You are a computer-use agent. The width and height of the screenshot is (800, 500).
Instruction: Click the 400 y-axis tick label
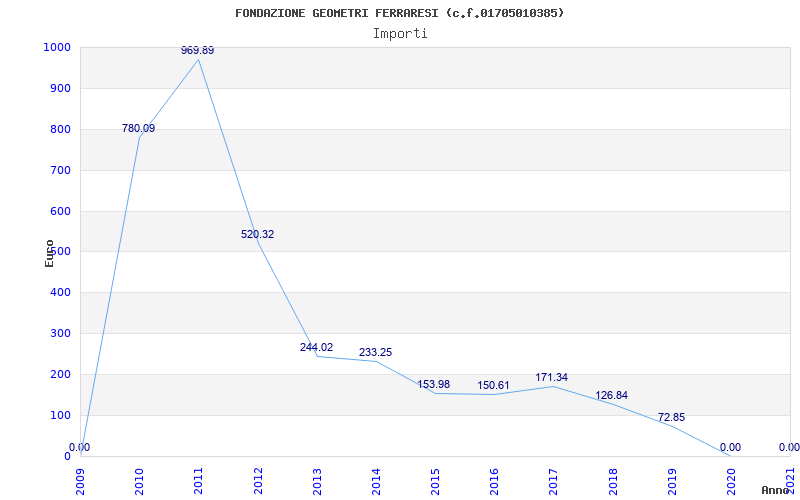(60, 292)
